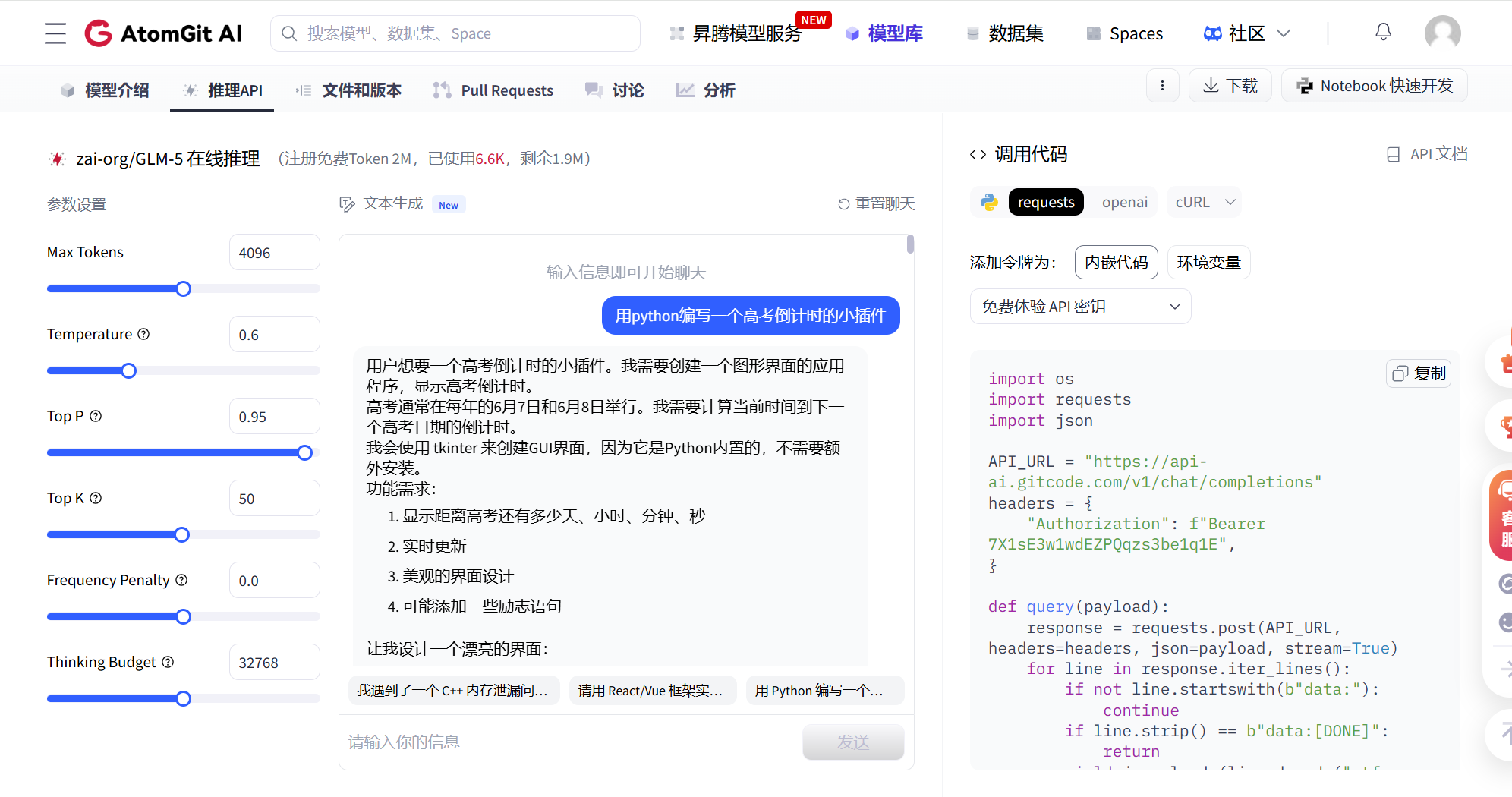1512x797 pixels.
Task: Focus the Frequency Penalty value field
Action: pyautogui.click(x=275, y=580)
